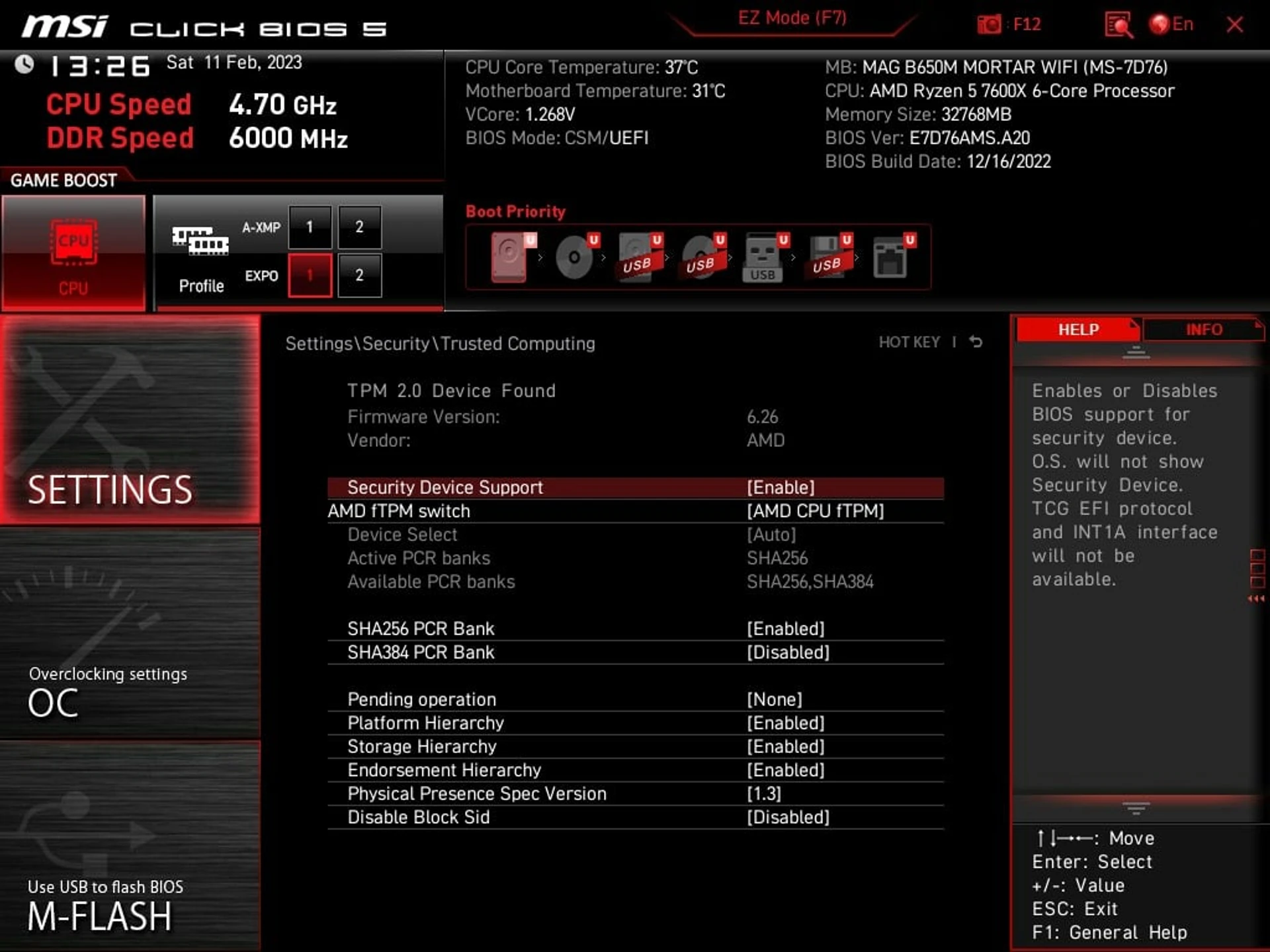Open the OC overclocking settings panel
The image size is (1270, 952).
coord(130,633)
